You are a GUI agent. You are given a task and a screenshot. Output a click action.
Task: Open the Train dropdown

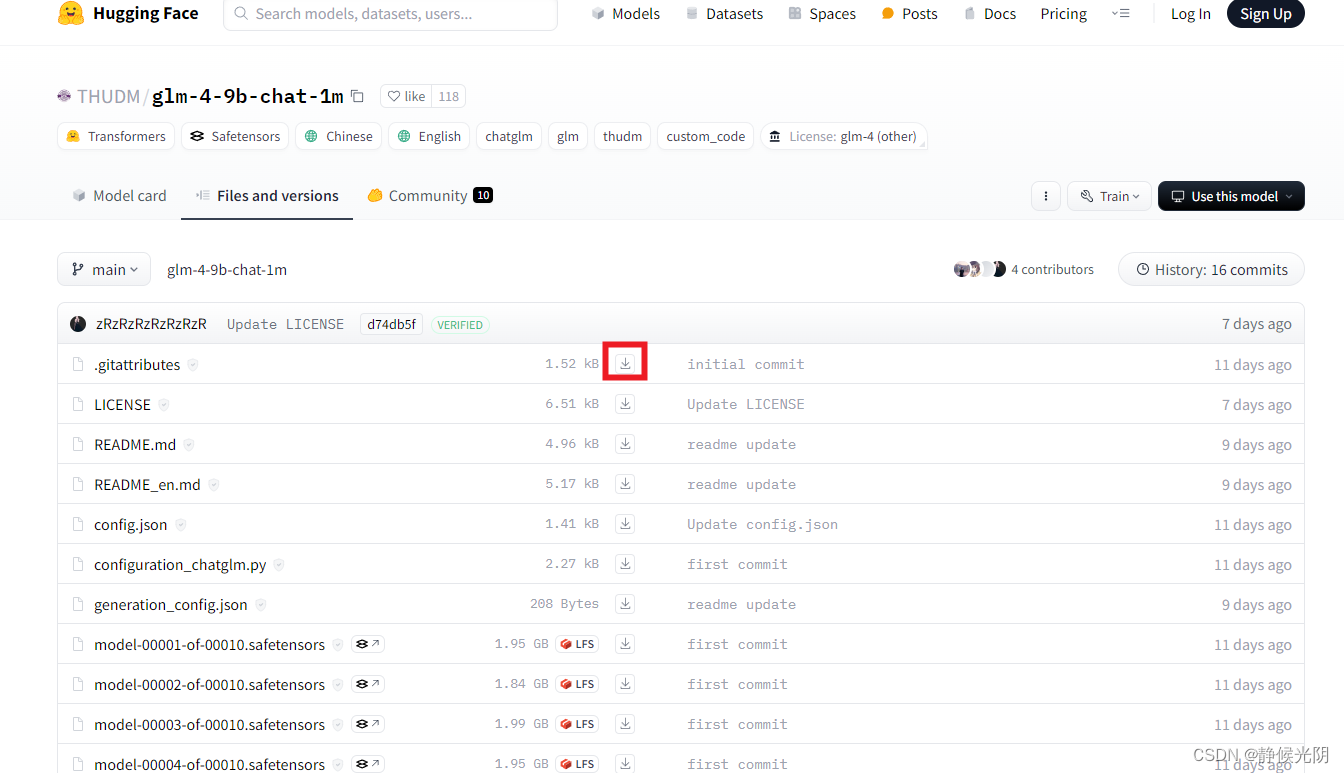click(x=1109, y=196)
